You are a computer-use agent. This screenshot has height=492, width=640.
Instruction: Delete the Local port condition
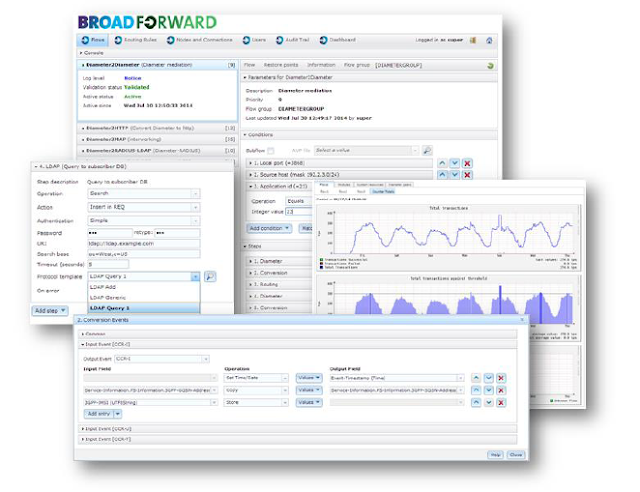467,163
